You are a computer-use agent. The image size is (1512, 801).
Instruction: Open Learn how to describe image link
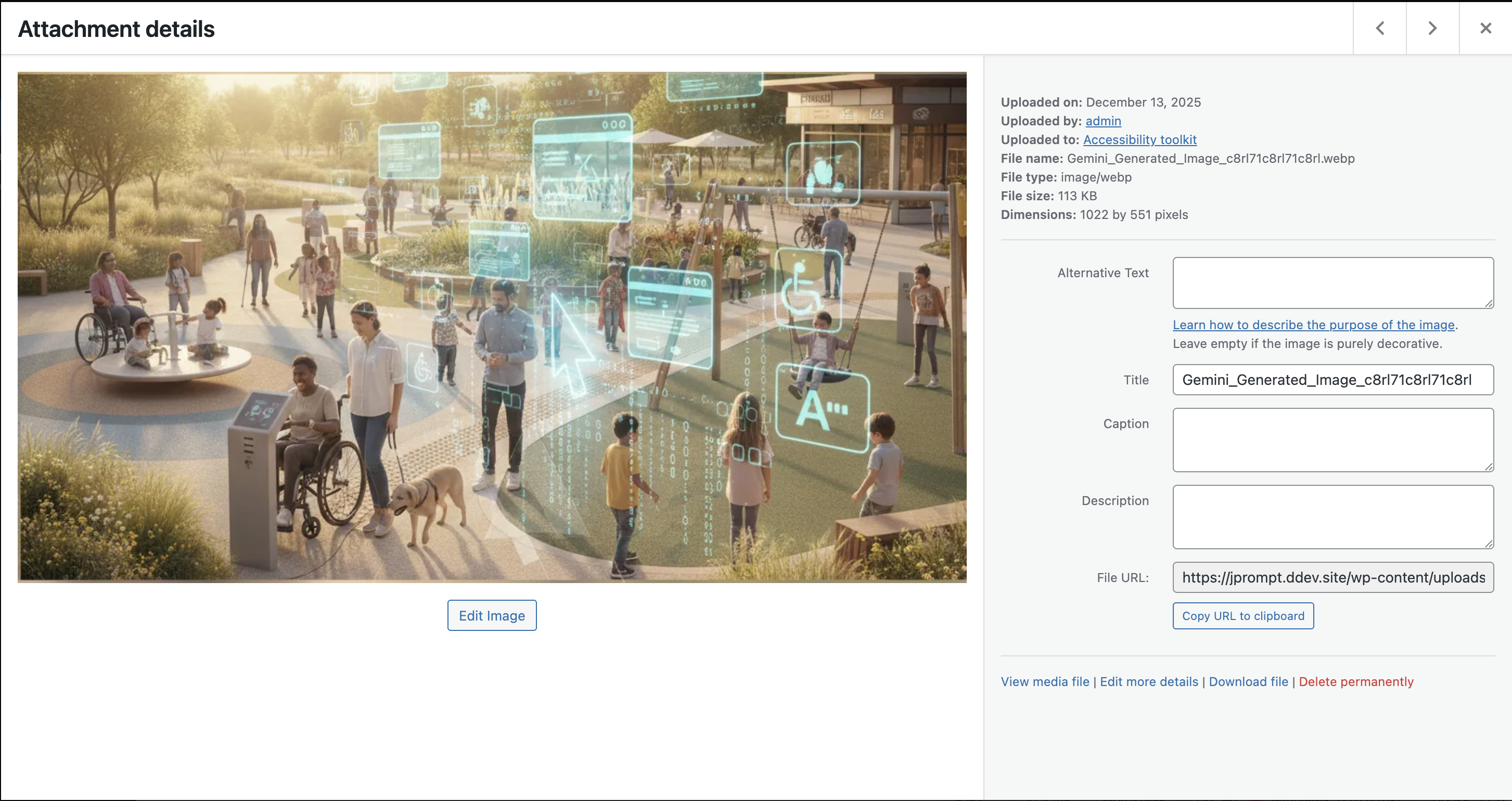click(1314, 325)
